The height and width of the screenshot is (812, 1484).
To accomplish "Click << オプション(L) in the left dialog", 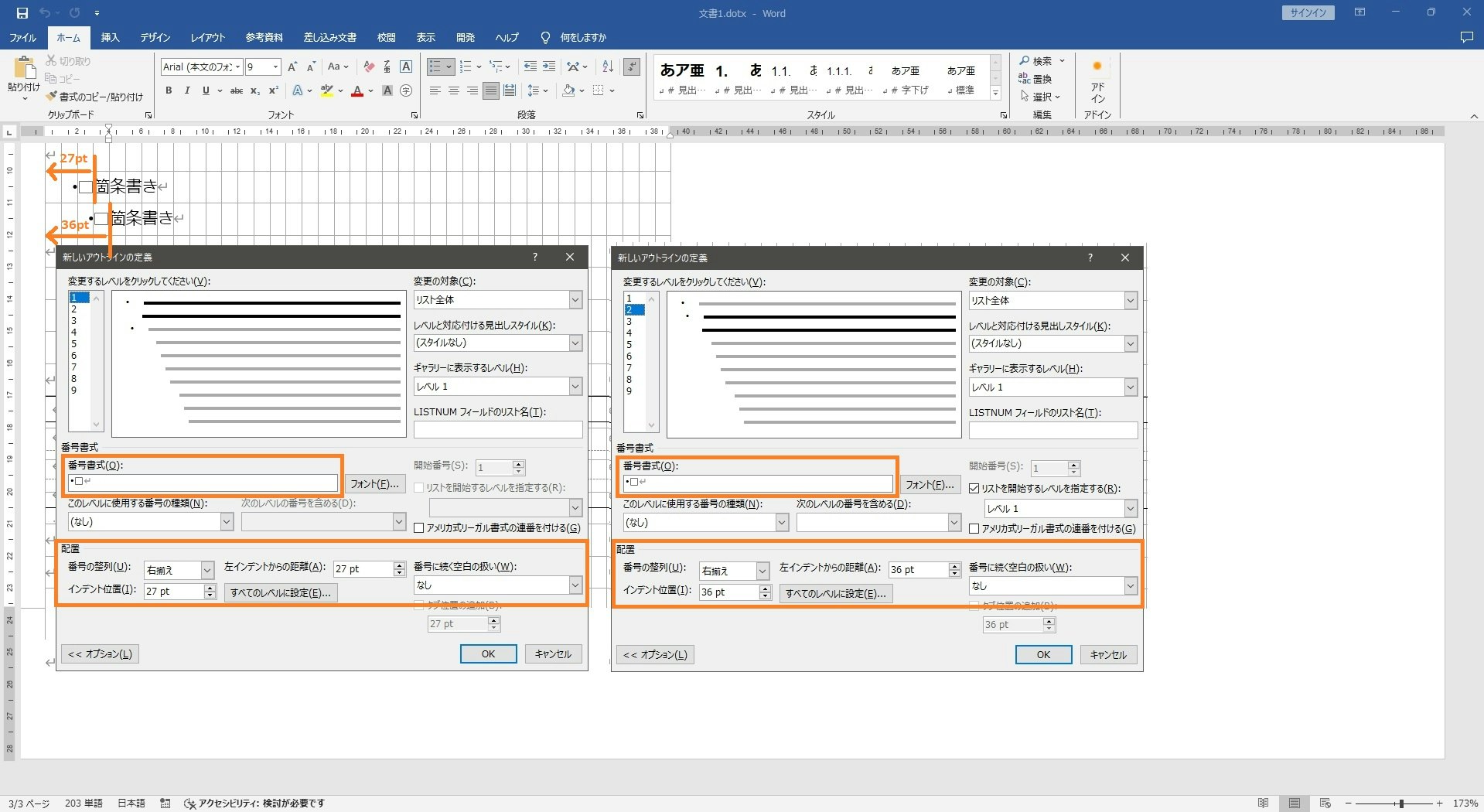I will (x=100, y=654).
